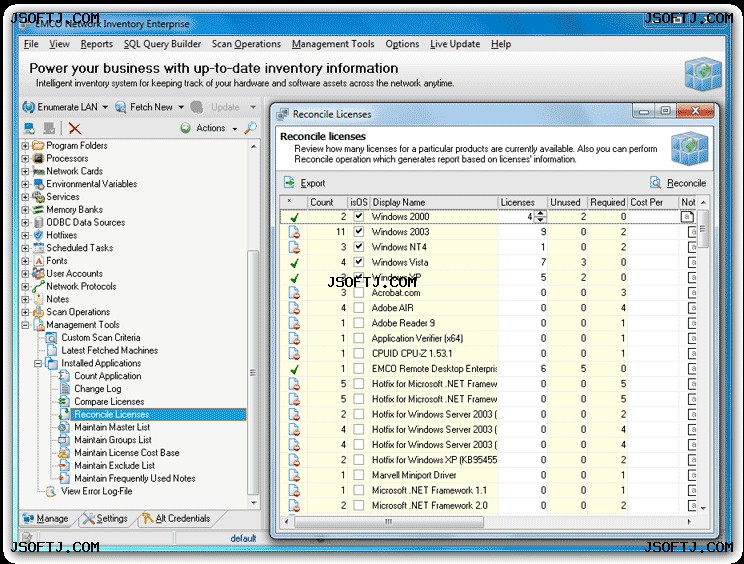Image resolution: width=744 pixels, height=564 pixels.
Task: Select Maintain Master List in the tree
Action: [x=112, y=427]
